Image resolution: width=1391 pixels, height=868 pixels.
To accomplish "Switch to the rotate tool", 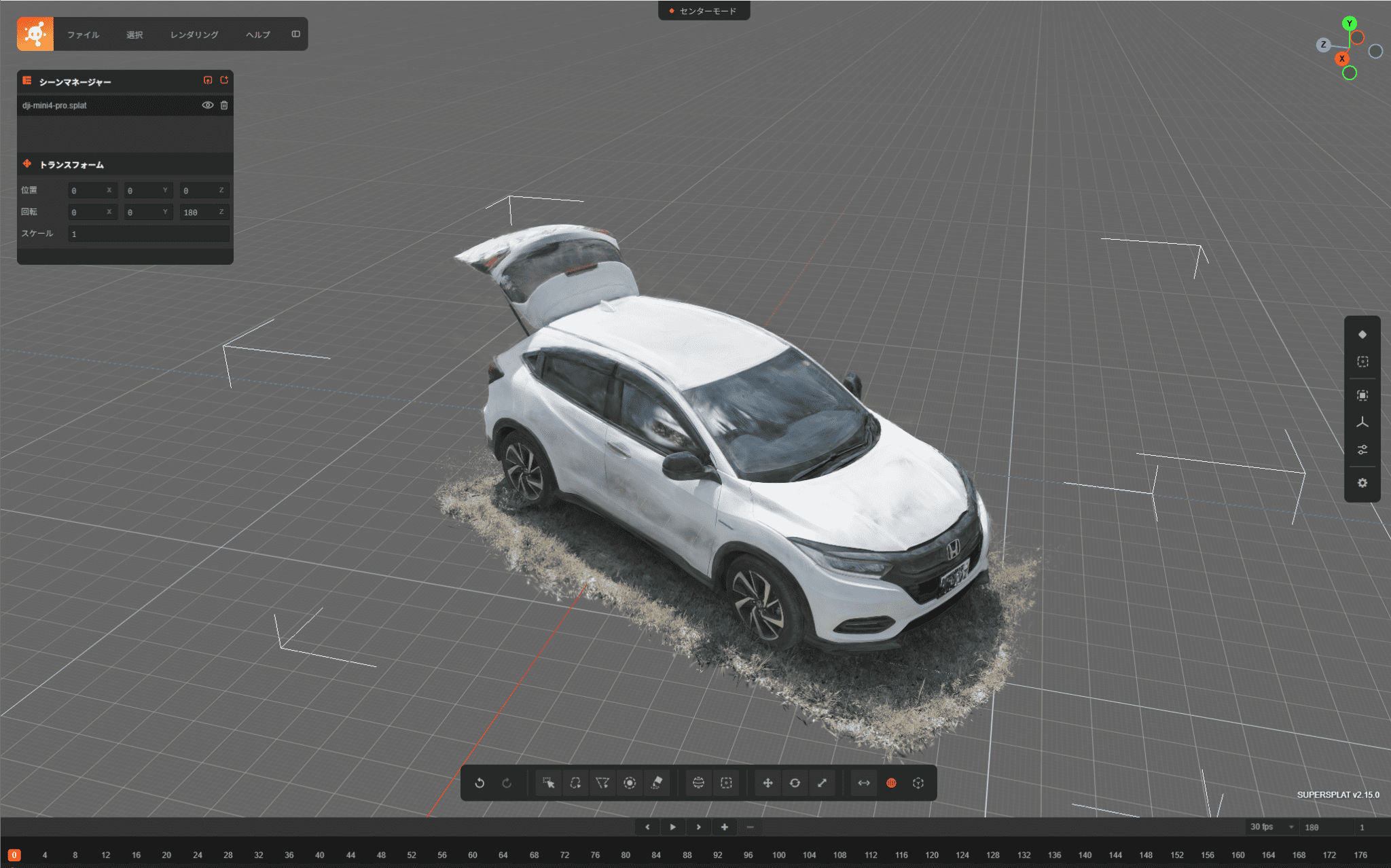I will [x=795, y=783].
